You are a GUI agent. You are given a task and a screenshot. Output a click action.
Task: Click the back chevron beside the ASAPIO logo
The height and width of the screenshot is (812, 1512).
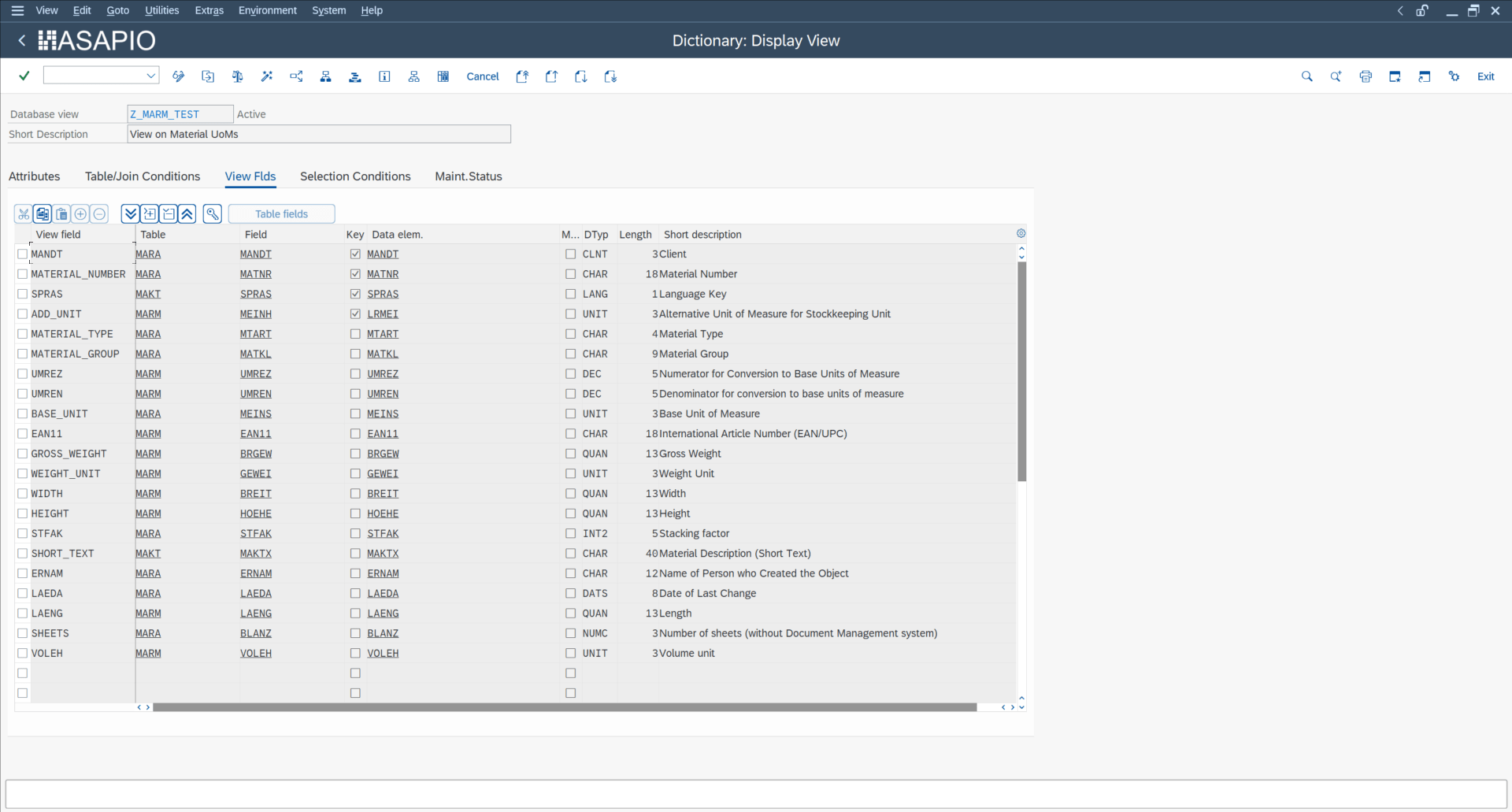[22, 40]
